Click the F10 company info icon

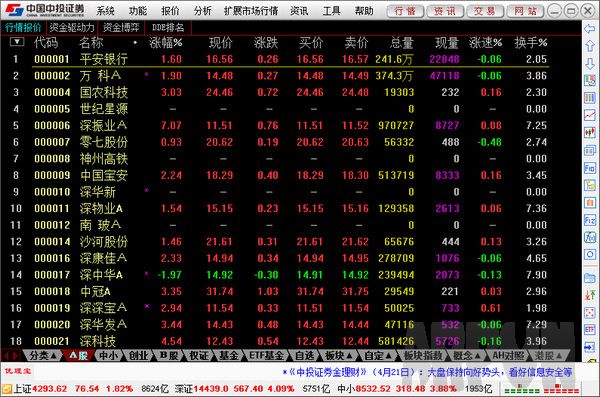(589, 167)
